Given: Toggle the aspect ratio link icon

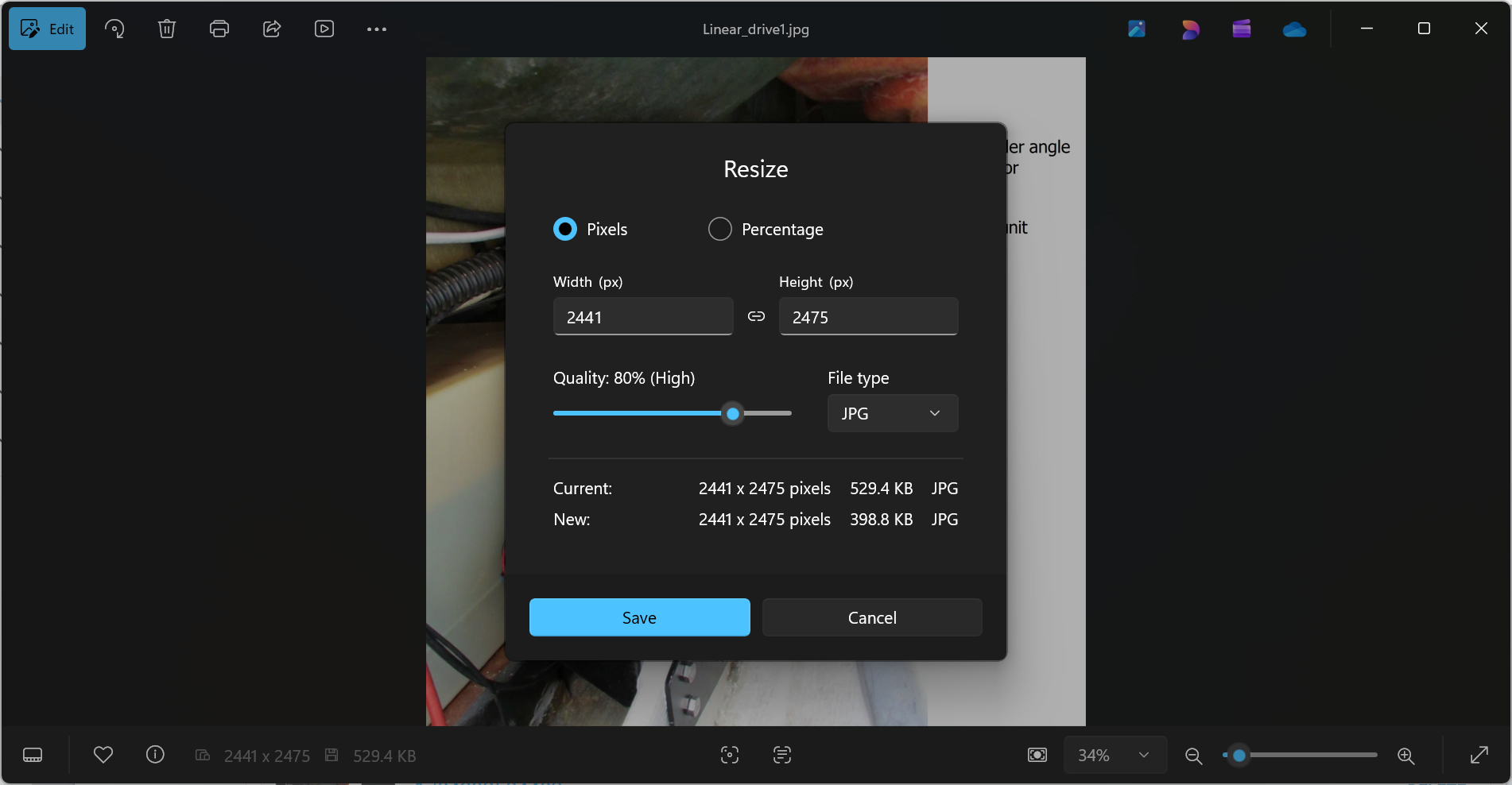Looking at the screenshot, I should pyautogui.click(x=756, y=316).
